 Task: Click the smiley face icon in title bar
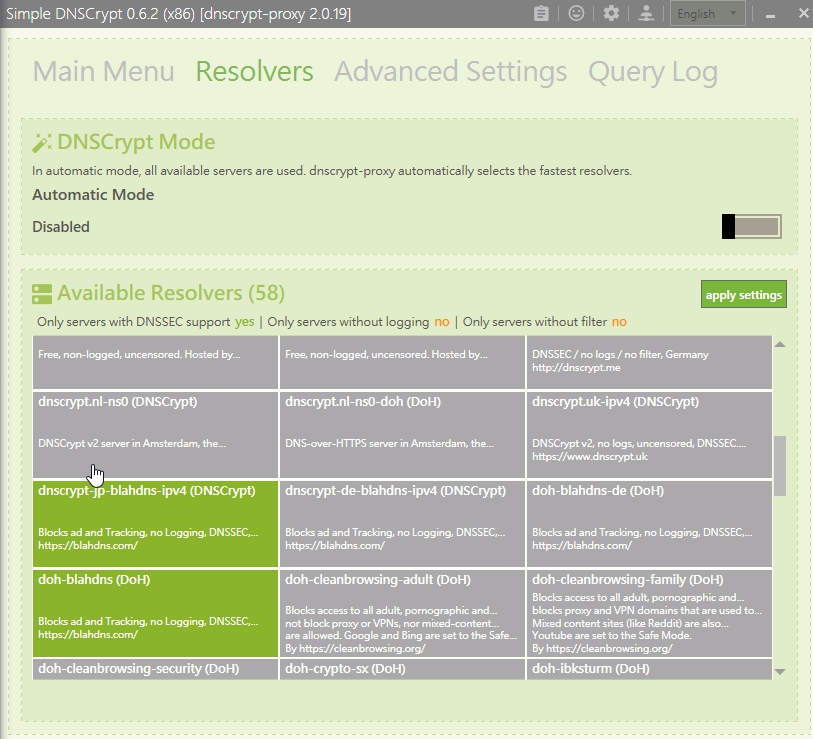click(x=576, y=14)
